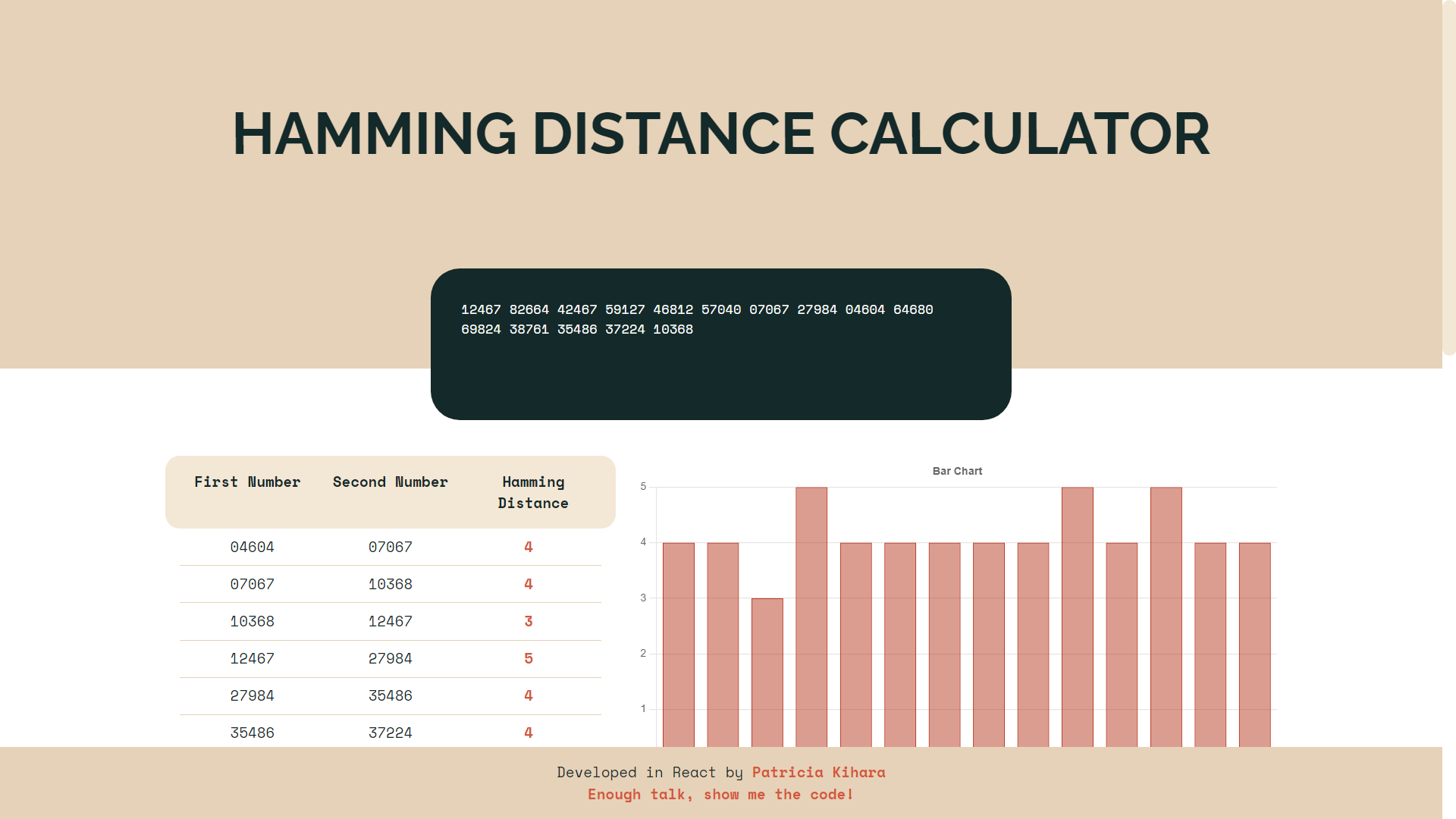
Task: Click first number 35486 in sixth row
Action: coord(252,733)
